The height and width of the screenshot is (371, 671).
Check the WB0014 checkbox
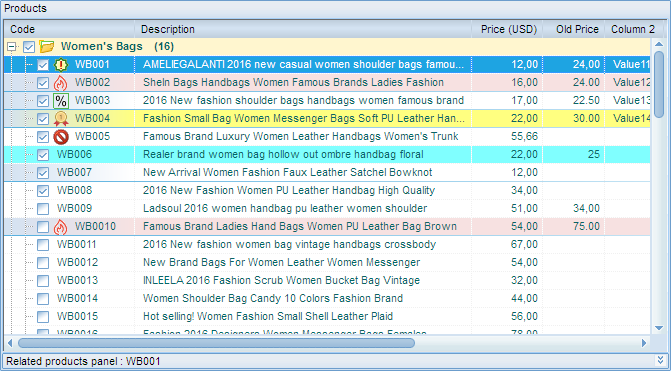pyautogui.click(x=43, y=298)
